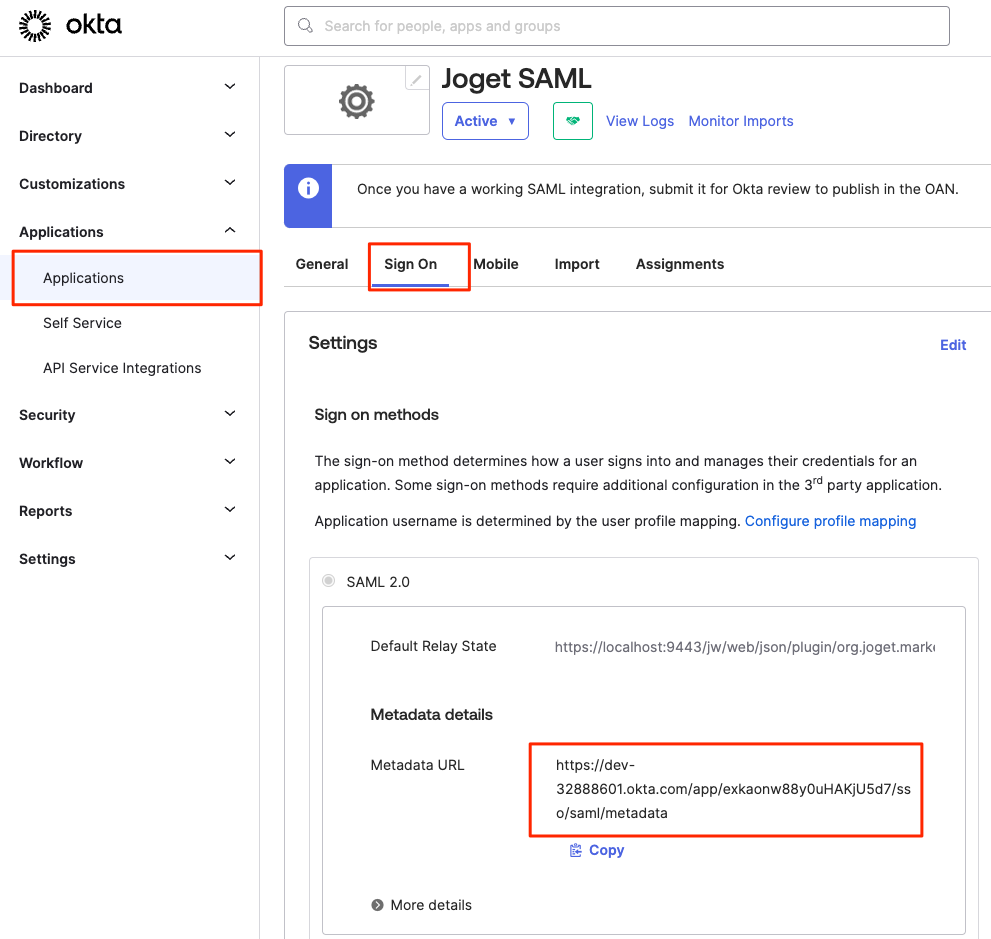
Task: Click the Default Relay State label
Action: 434,646
